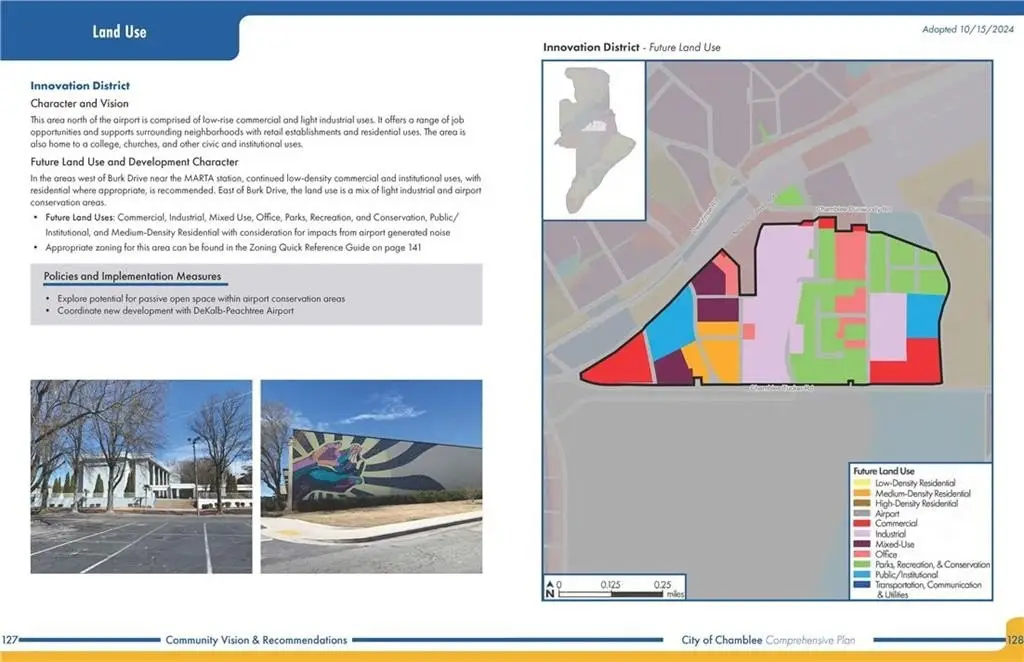Click the north arrow on the map
The height and width of the screenshot is (662, 1024).
(x=548, y=588)
